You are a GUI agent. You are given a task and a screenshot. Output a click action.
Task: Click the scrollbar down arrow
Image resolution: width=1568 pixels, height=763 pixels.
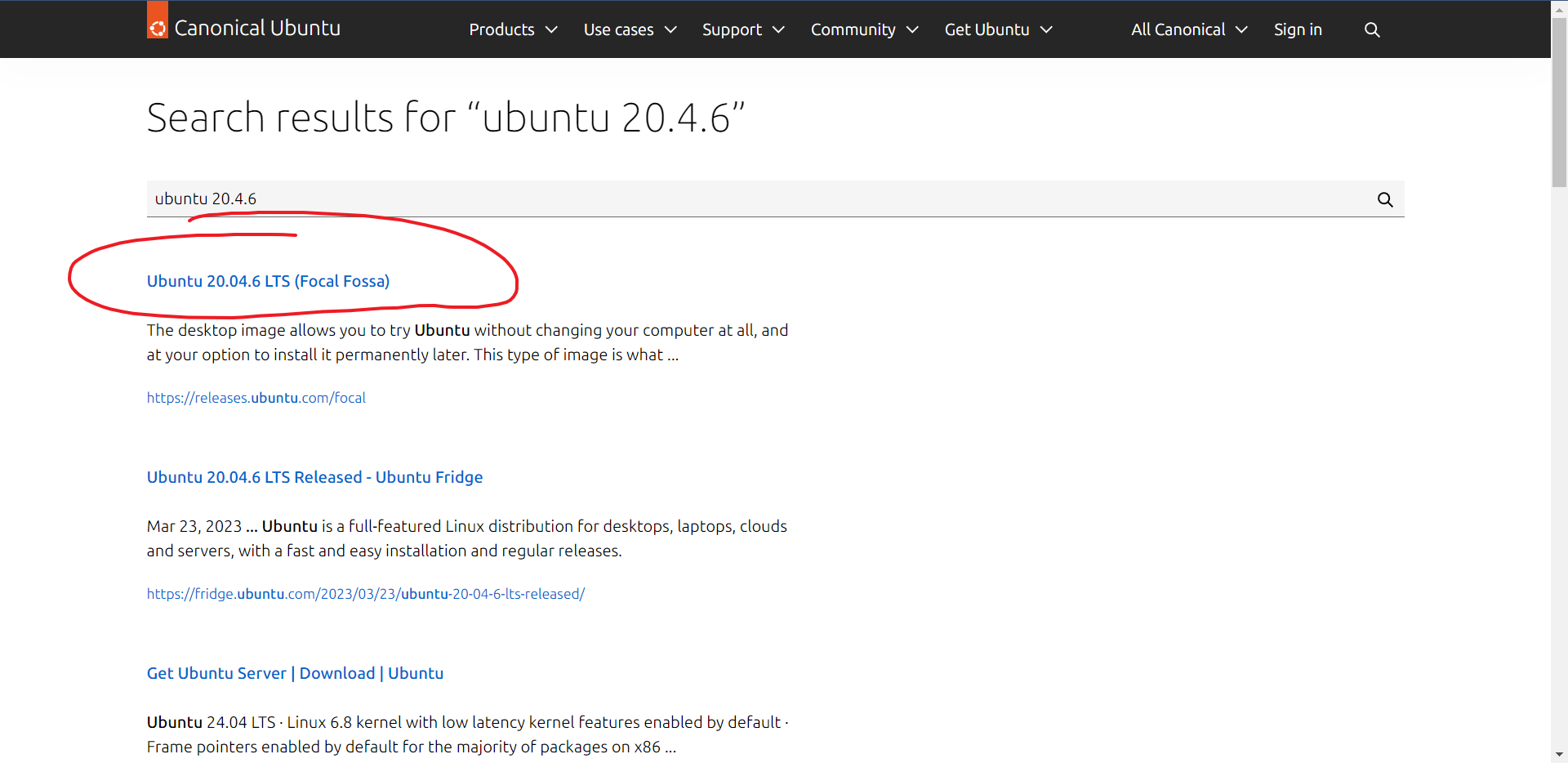point(1559,755)
